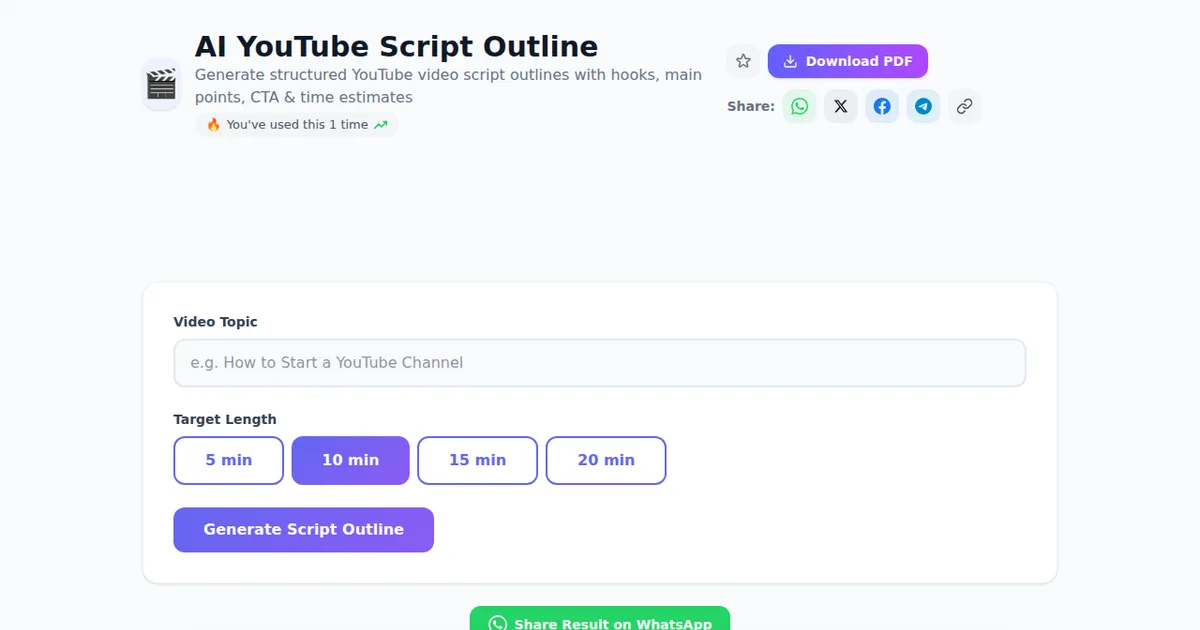Select the 10 min target length

(x=350, y=460)
